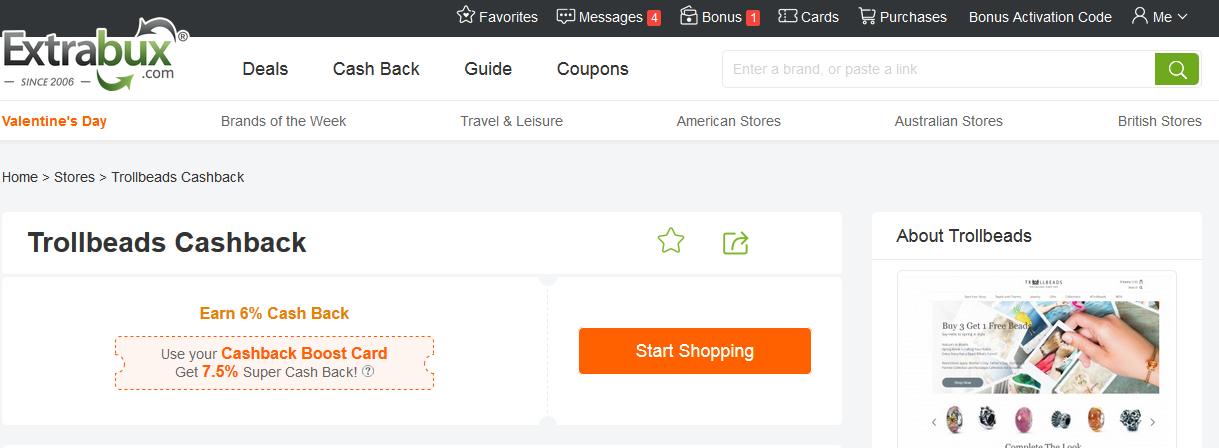1219x448 pixels.
Task: Show next Trollbeads bead thumbnails
Action: coord(1152,421)
